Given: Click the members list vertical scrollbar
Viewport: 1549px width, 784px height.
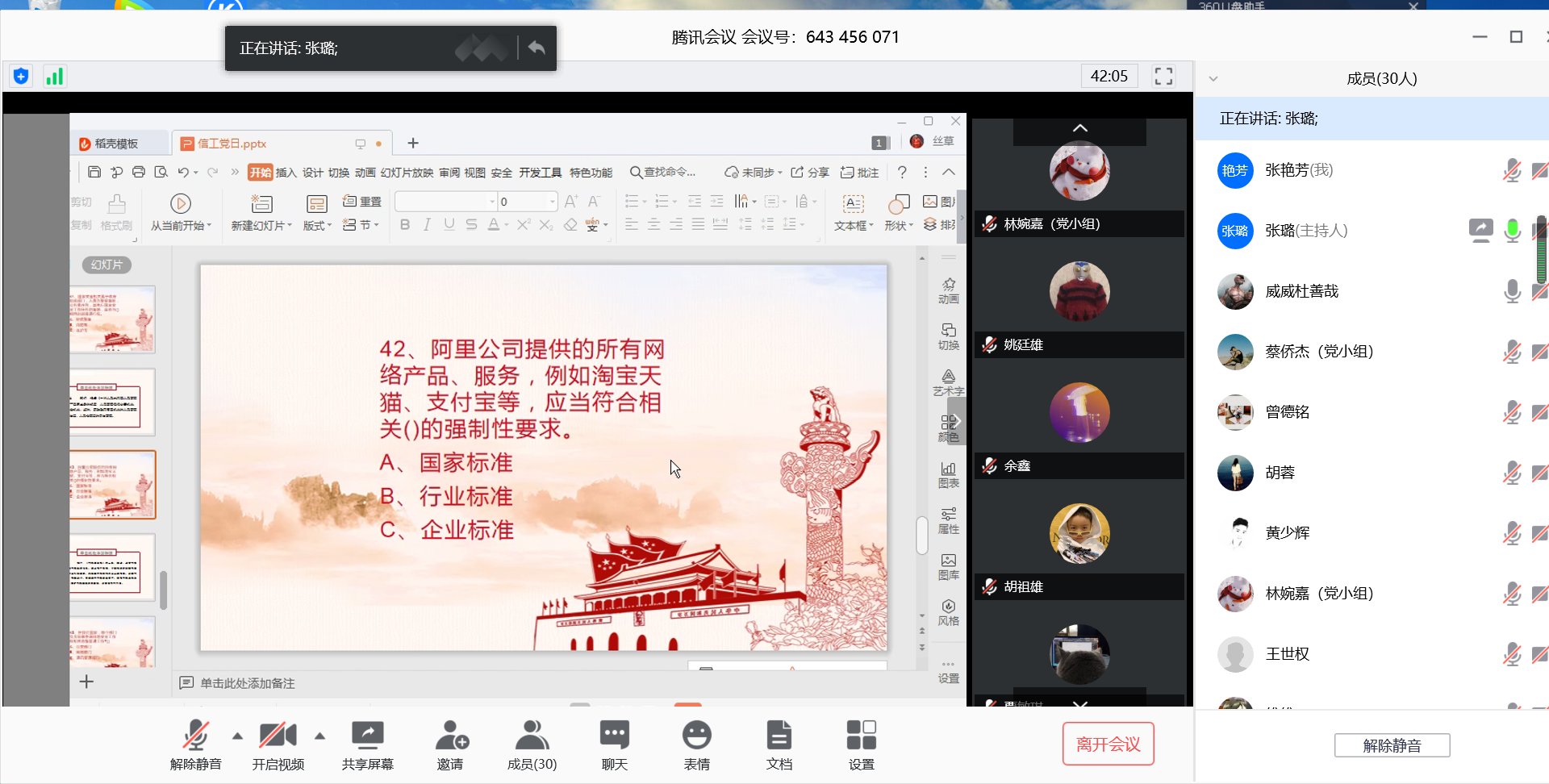Looking at the screenshot, I should click(x=1542, y=250).
